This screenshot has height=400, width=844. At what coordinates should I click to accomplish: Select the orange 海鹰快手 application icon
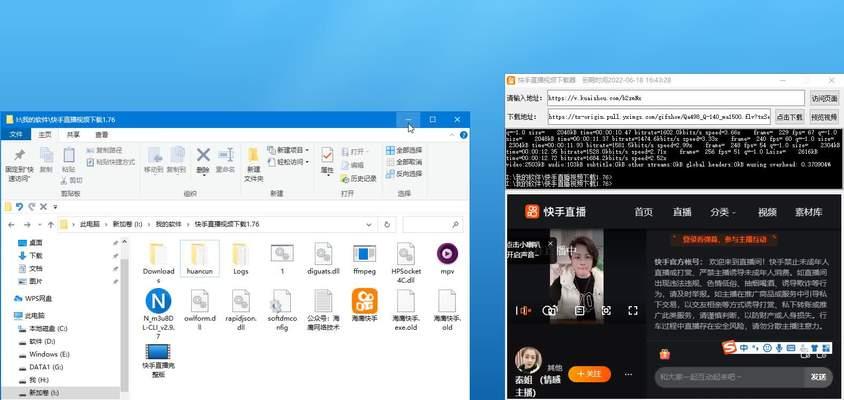tap(364, 301)
